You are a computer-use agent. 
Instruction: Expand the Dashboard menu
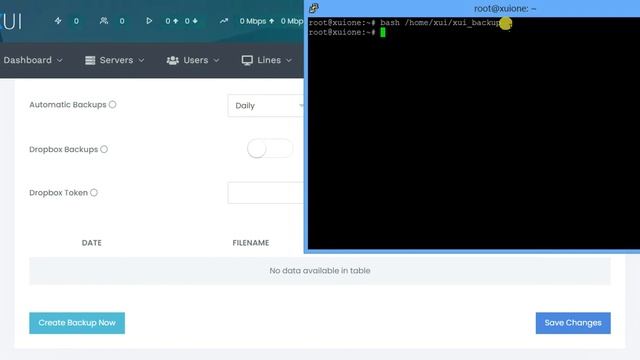pyautogui.click(x=33, y=60)
